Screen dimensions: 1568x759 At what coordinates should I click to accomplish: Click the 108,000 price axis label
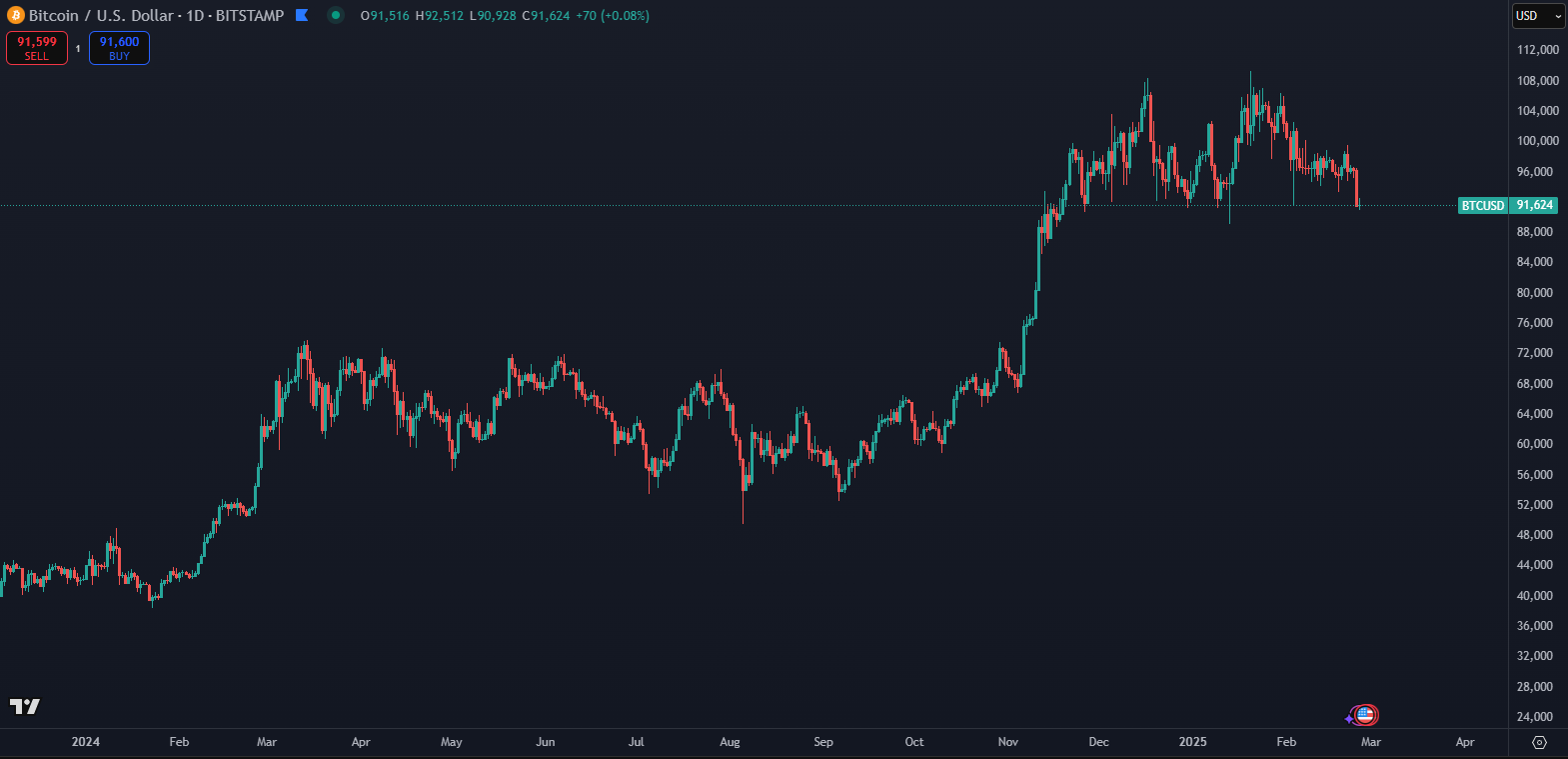1538,81
